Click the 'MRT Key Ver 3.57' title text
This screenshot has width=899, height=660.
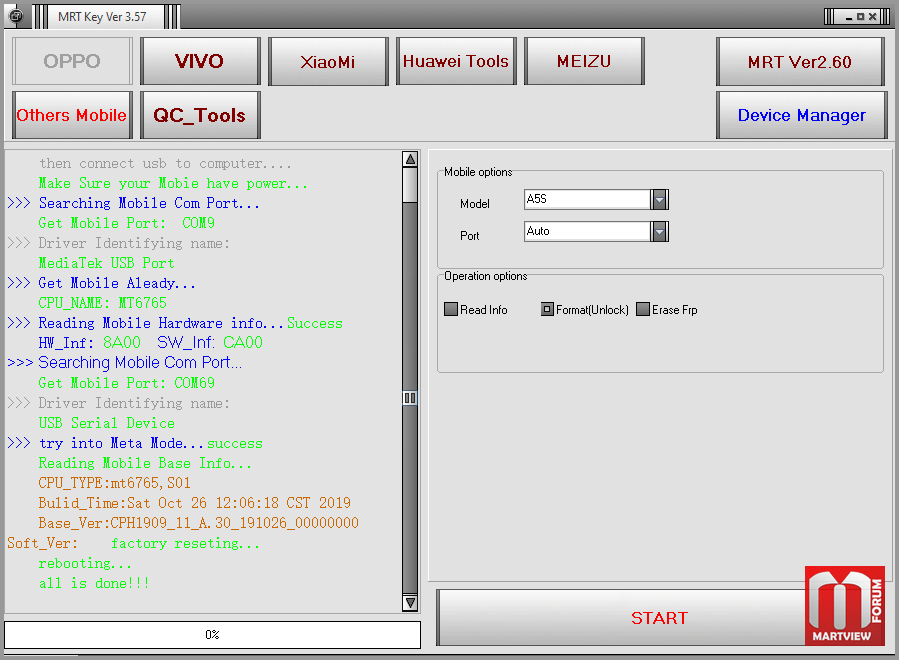click(102, 17)
